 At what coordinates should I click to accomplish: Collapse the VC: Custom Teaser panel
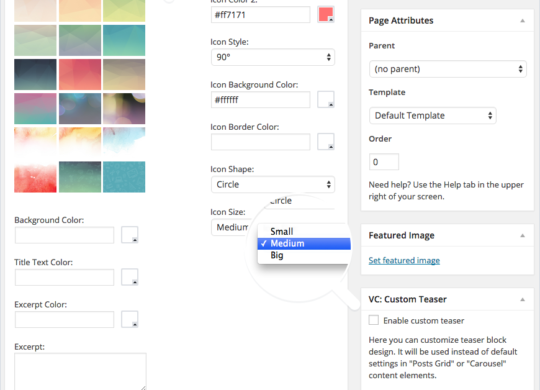(x=522, y=300)
